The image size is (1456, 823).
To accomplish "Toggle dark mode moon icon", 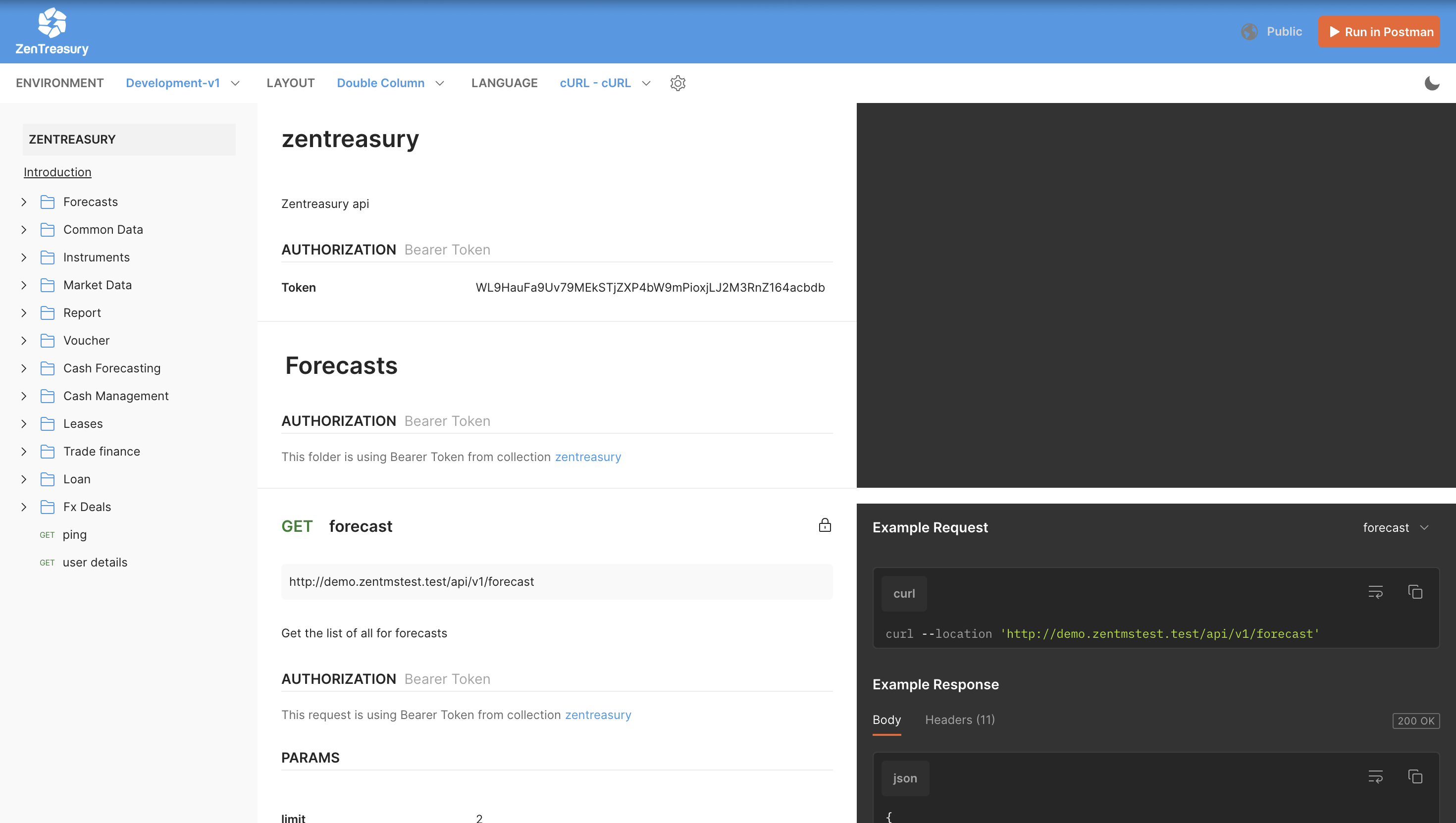I will (1431, 83).
